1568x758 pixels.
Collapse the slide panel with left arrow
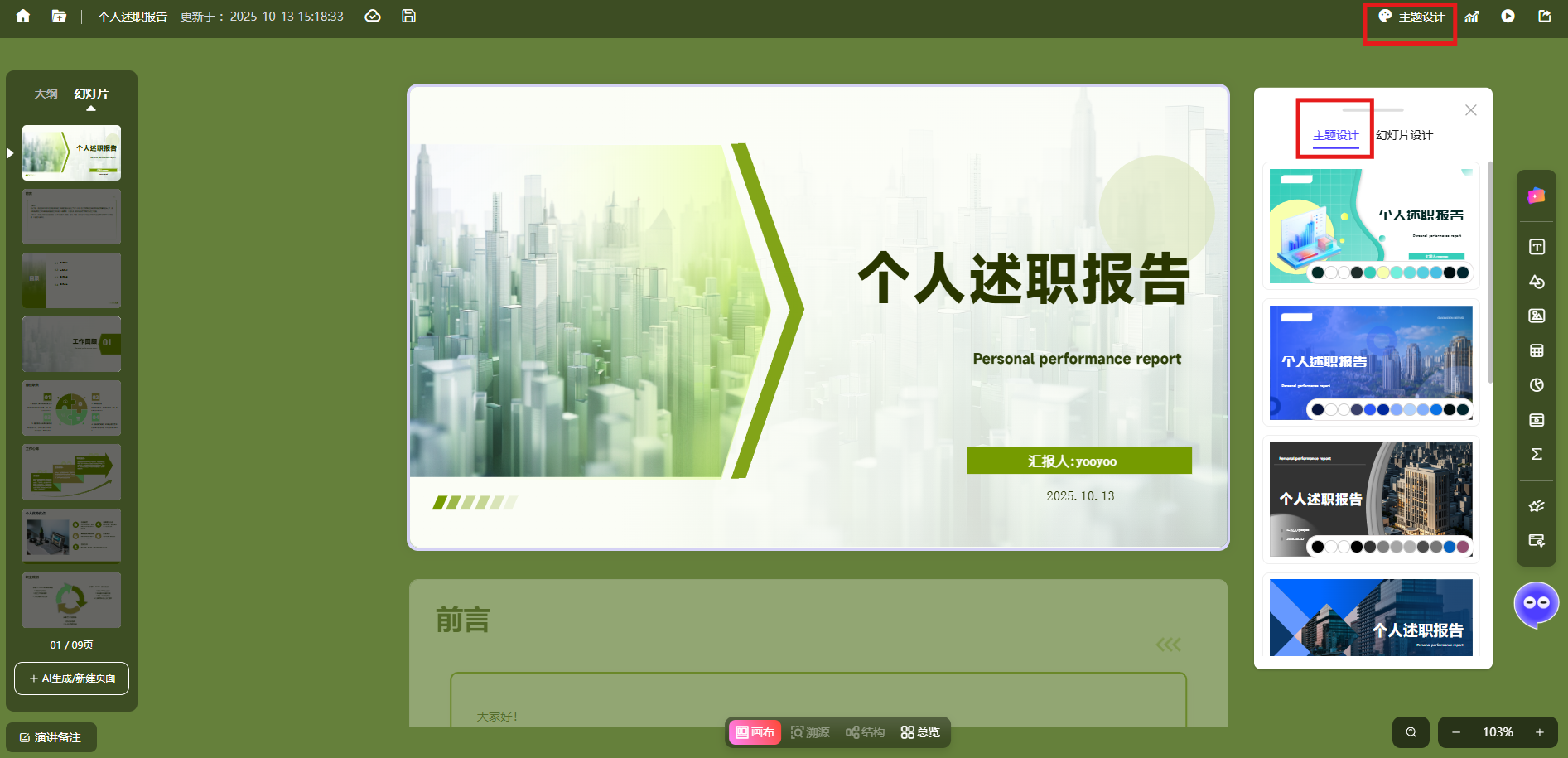[x=10, y=153]
